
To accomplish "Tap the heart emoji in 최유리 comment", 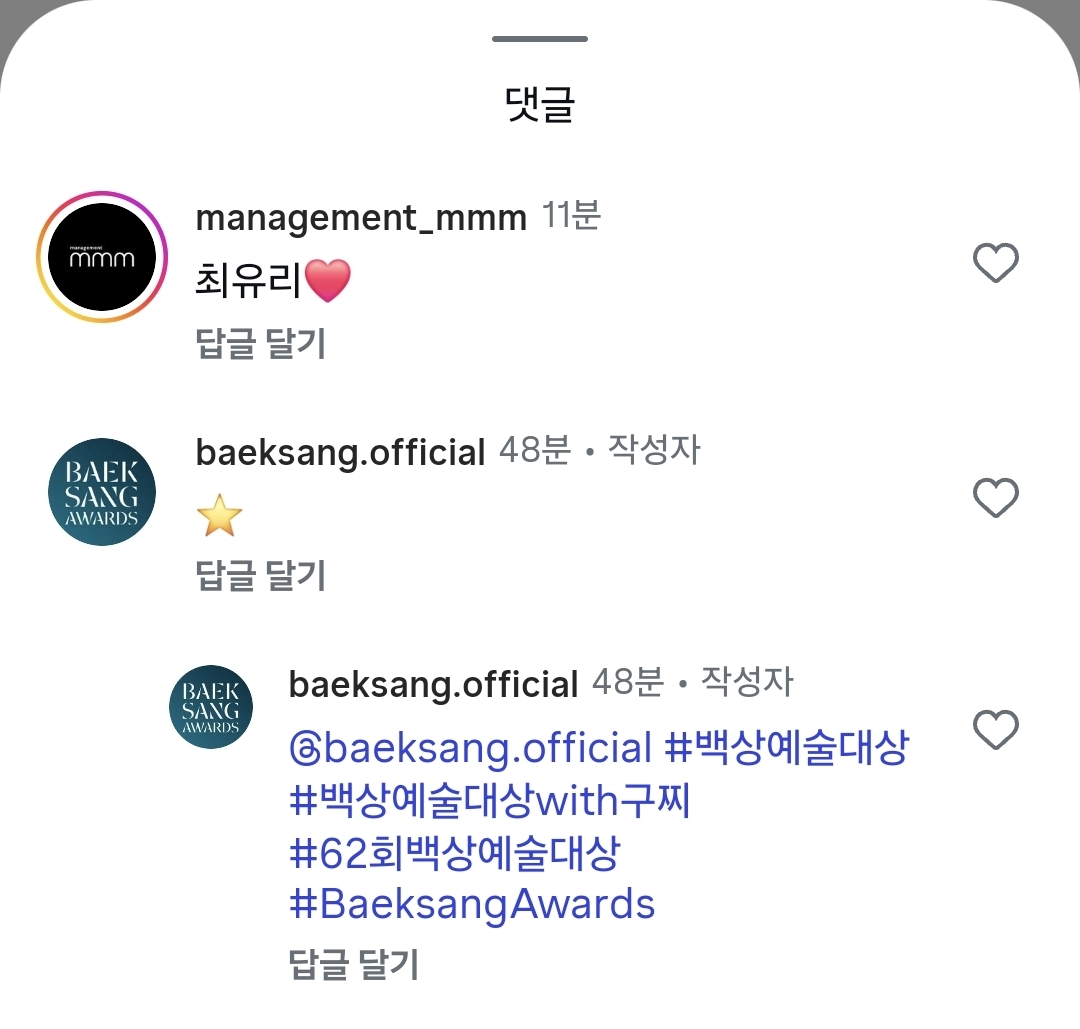I will pyautogui.click(x=328, y=280).
